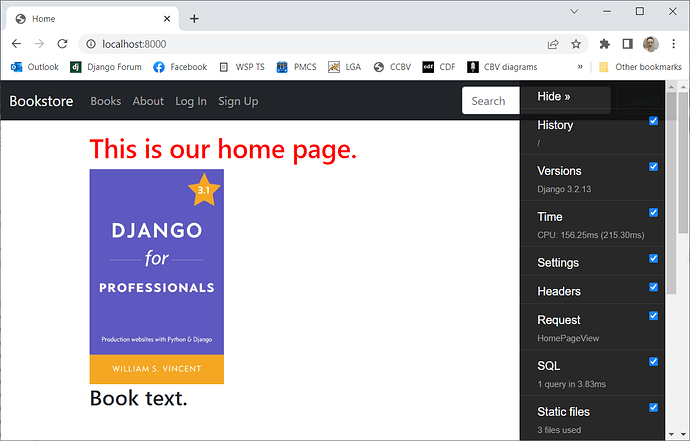Open the Static files debug panel

click(x=563, y=412)
